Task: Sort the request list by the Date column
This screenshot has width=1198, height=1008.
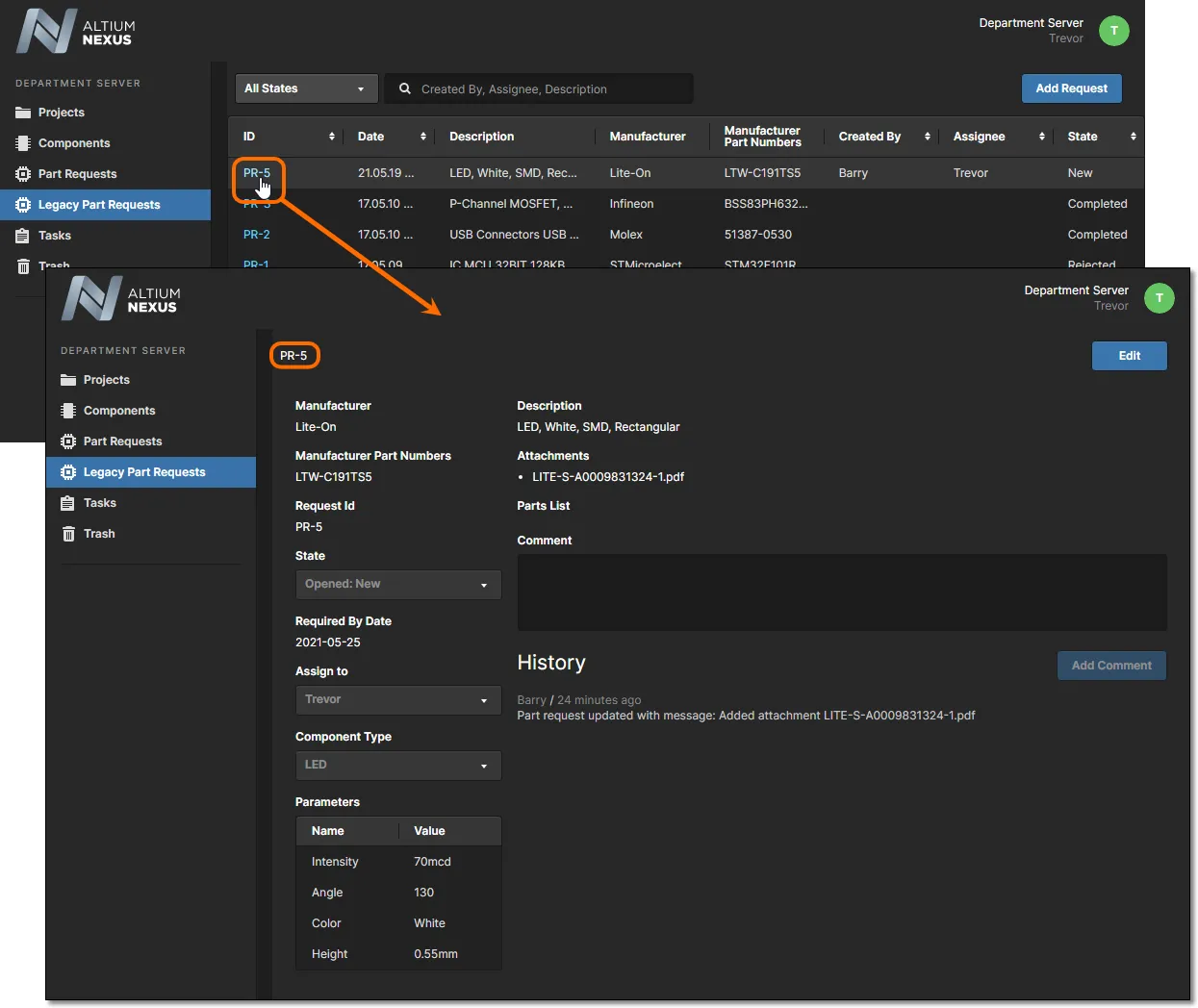Action: click(422, 137)
